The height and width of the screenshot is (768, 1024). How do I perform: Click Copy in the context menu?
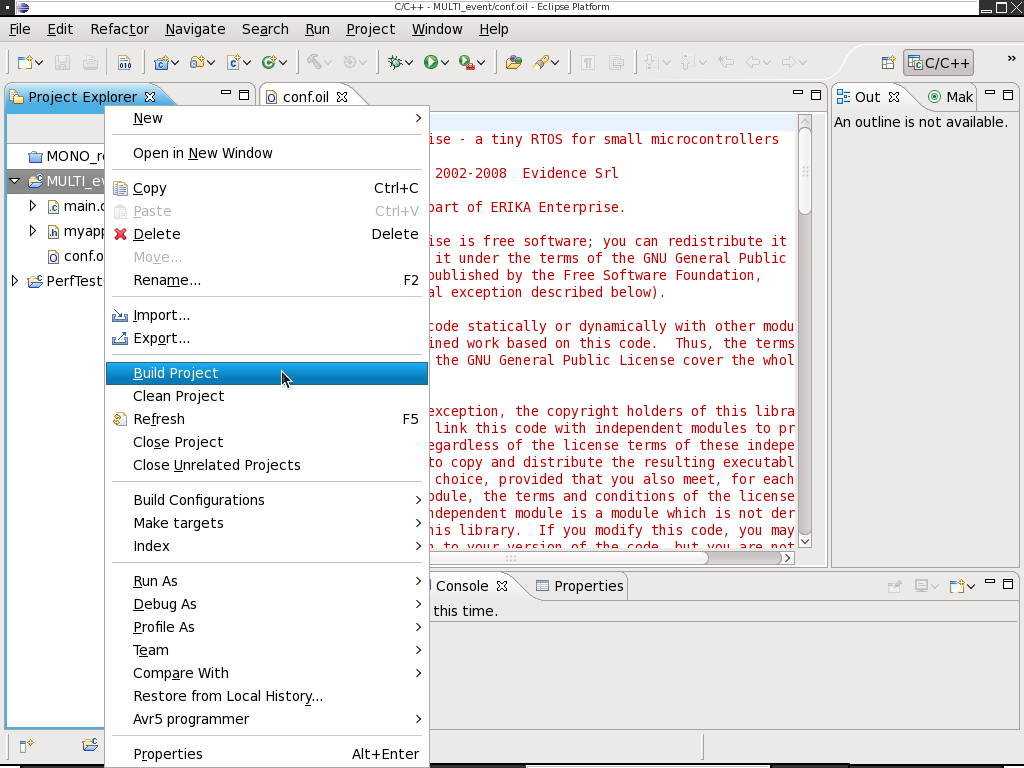coord(266,188)
